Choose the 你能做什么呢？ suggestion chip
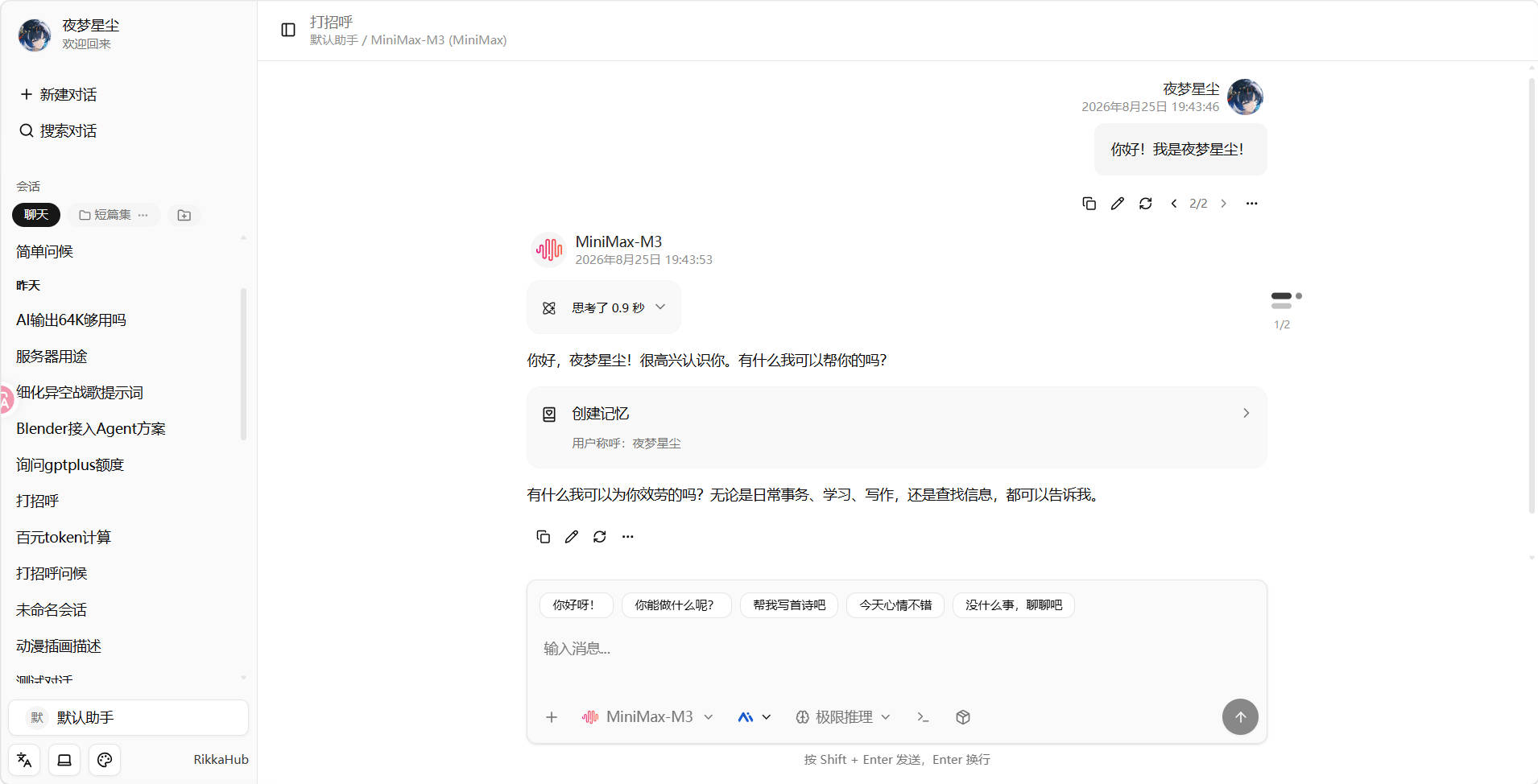Viewport: 1538px width, 784px height. 676,605
